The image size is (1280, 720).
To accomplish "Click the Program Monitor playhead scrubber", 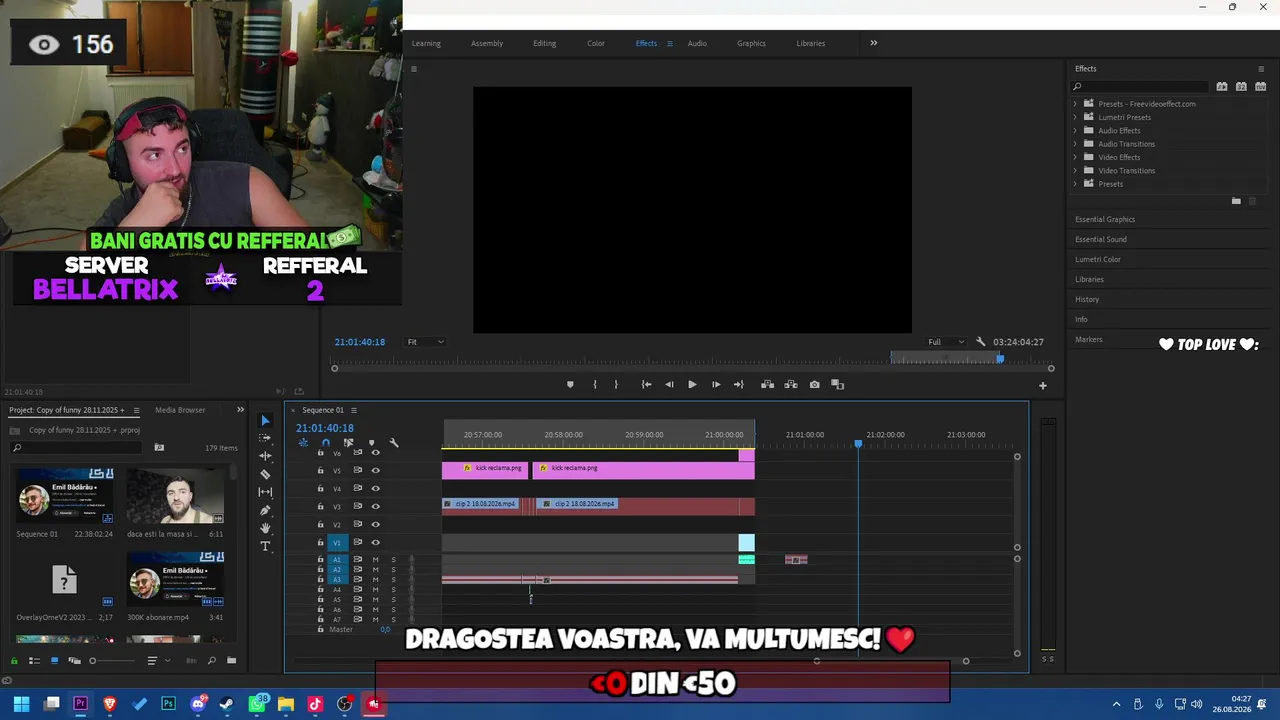I will pos(1000,358).
